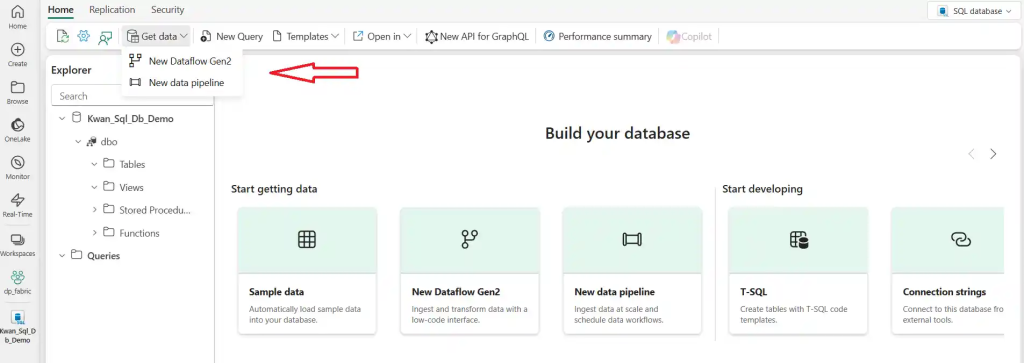Choose New data pipeline menu item
The image size is (1024, 363).
182,83
